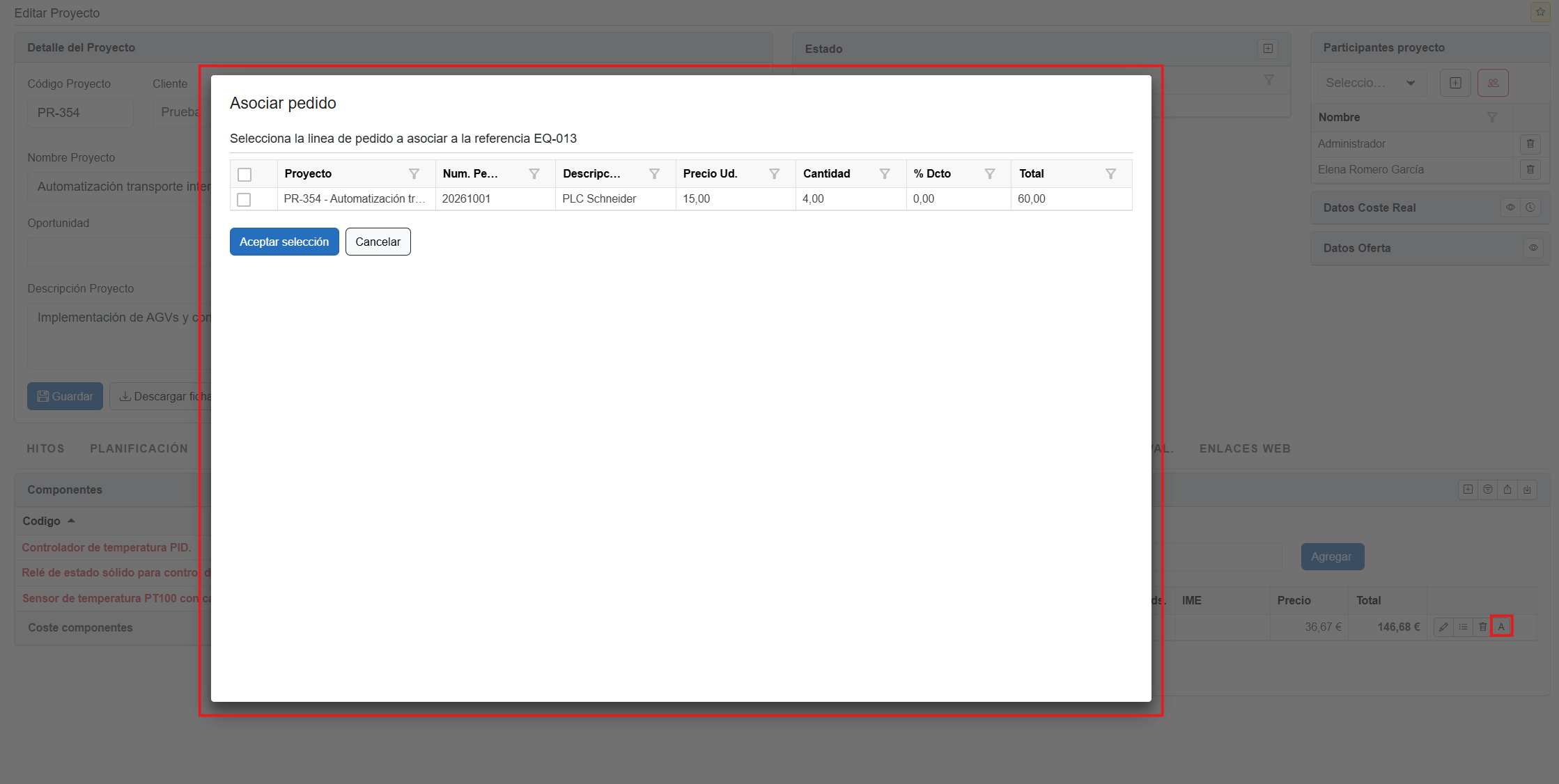Click the Aceptar selección button
The image size is (1559, 784).
pyautogui.click(x=284, y=242)
